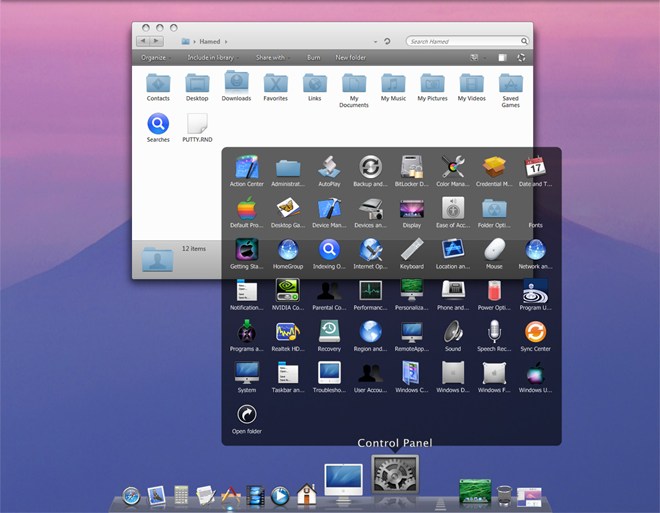Open Device Manager icon
Image resolution: width=660 pixels, height=513 pixels.
pyautogui.click(x=329, y=208)
